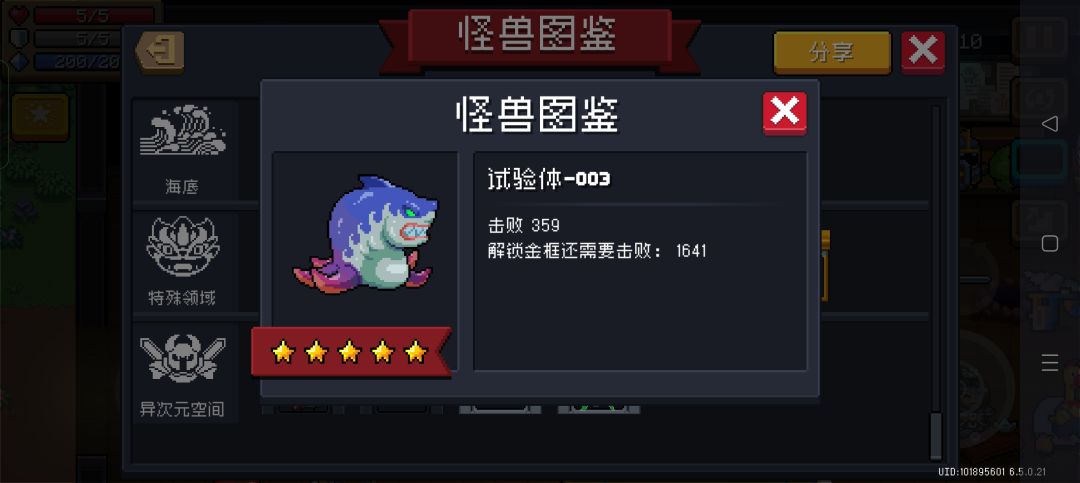Screen dimensions: 1080x483
Task: Tap the Android back triangle button
Action: tap(1049, 124)
